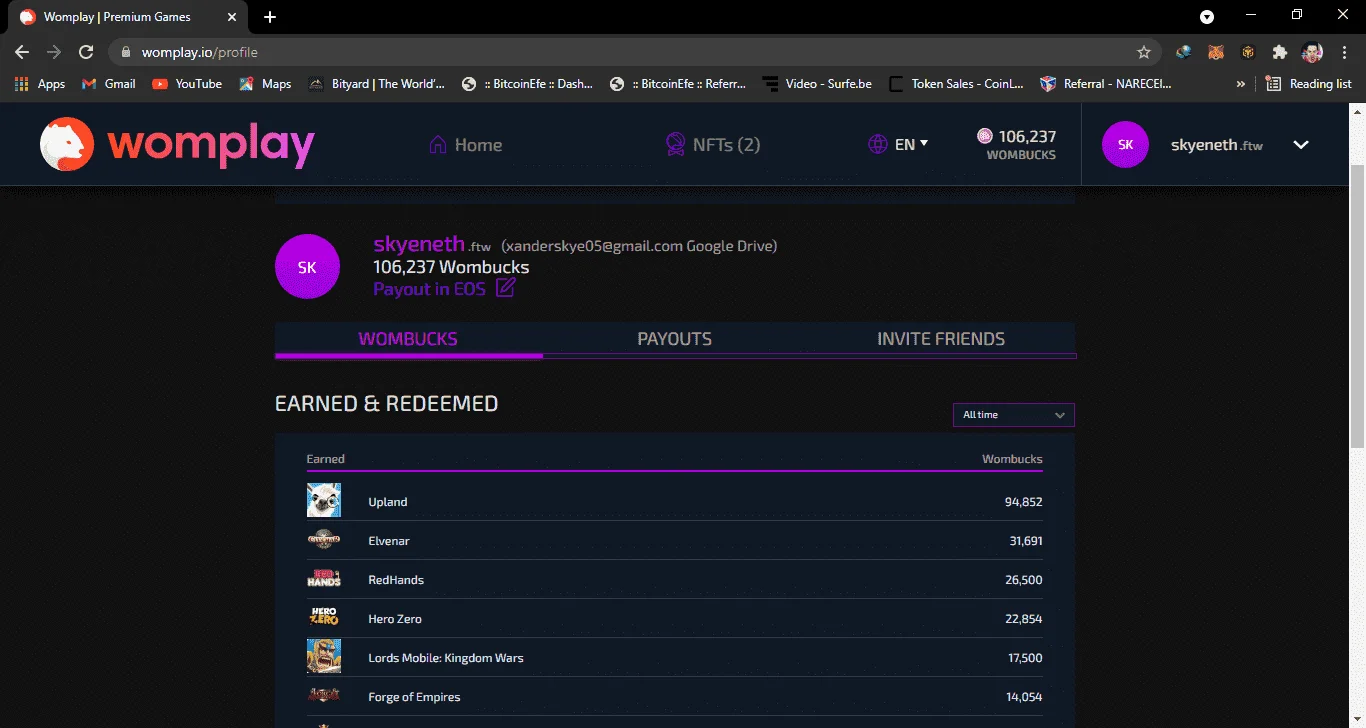
Task: Click skyeneth username in profile
Action: point(419,244)
